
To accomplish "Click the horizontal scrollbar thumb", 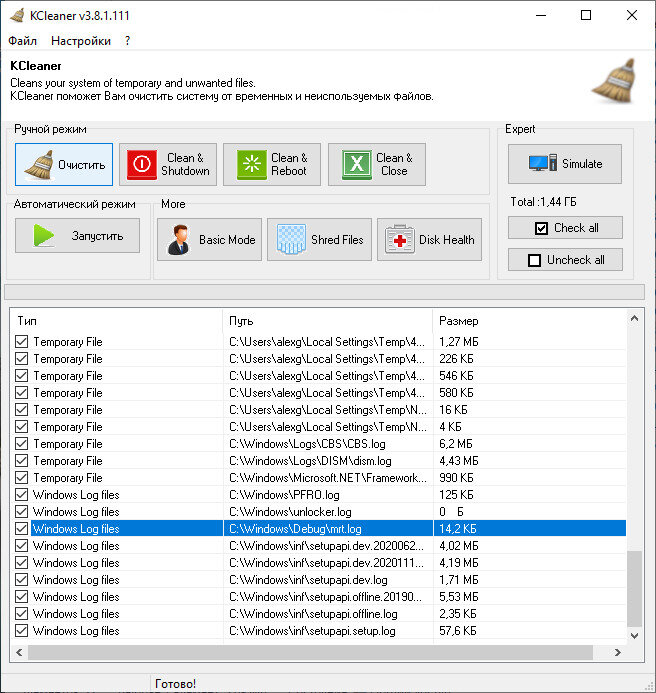I will pos(310,652).
